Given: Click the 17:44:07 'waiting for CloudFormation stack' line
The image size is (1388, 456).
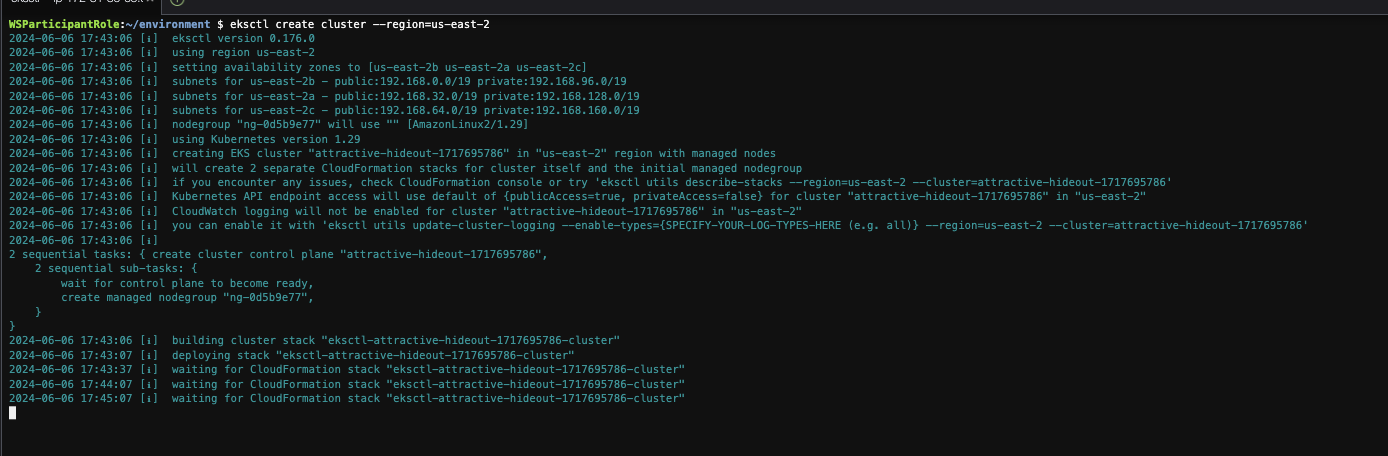Looking at the screenshot, I should click(346, 384).
